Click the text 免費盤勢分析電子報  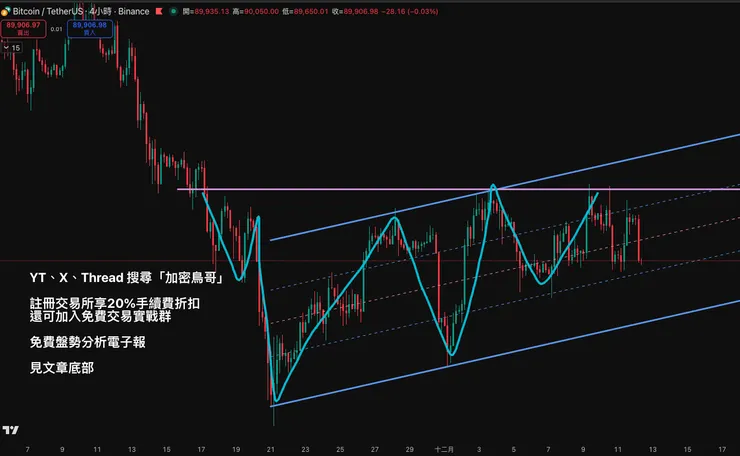pyautogui.click(x=88, y=342)
